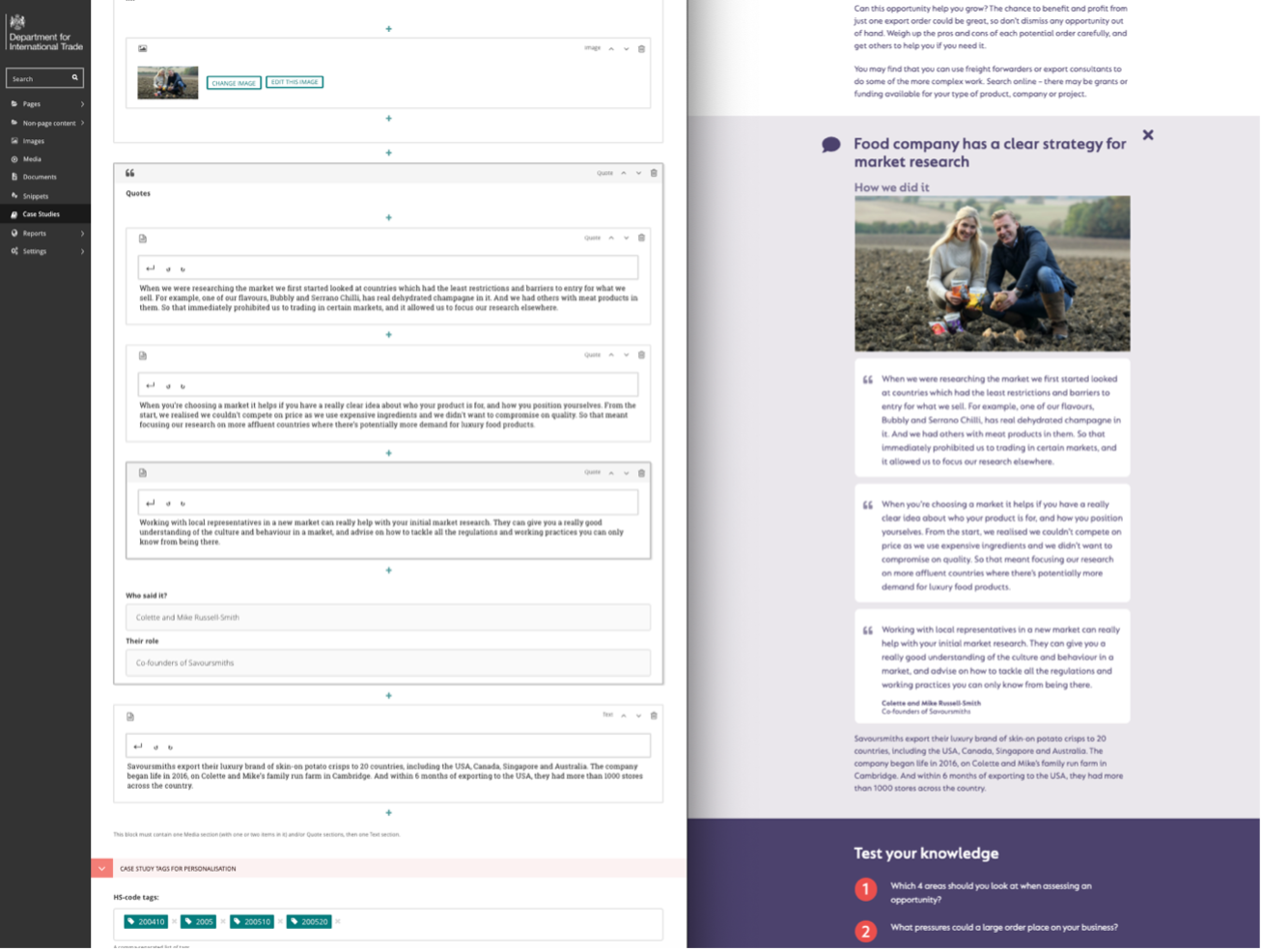The image size is (1262, 952).
Task: Collapse the Case Study Tags for Personalisation section
Action: (101, 868)
